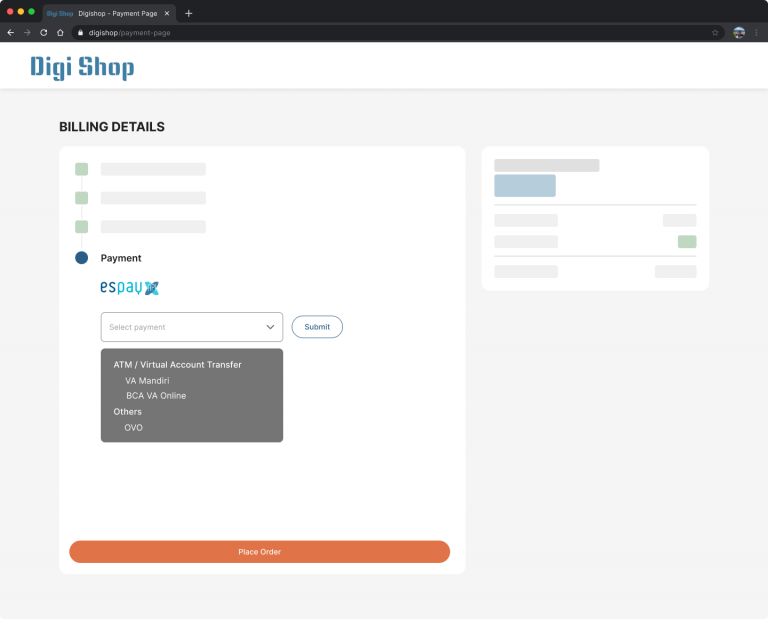Image resolution: width=768 pixels, height=619 pixels.
Task: Open a new browser tab
Action: [x=189, y=14]
